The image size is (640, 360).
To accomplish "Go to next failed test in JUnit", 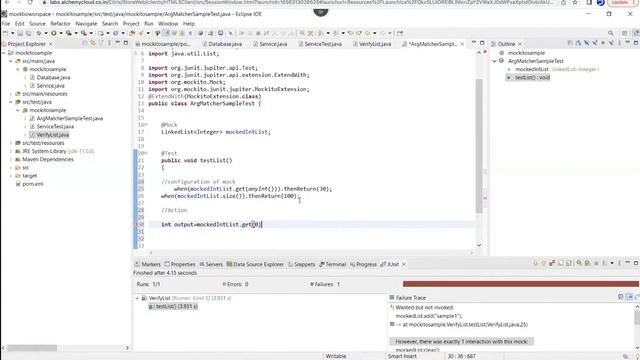I will coord(535,263).
